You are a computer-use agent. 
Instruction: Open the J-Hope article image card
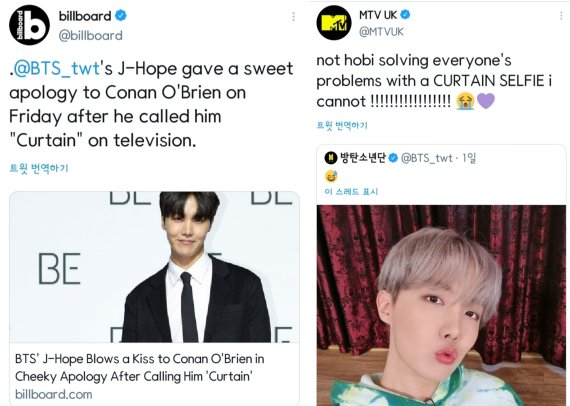154,267
